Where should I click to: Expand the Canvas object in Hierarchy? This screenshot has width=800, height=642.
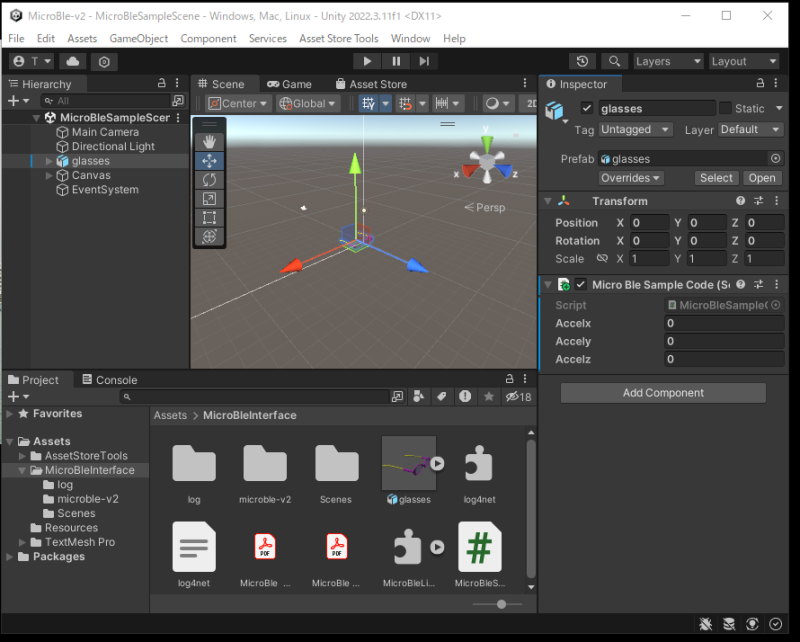50,175
